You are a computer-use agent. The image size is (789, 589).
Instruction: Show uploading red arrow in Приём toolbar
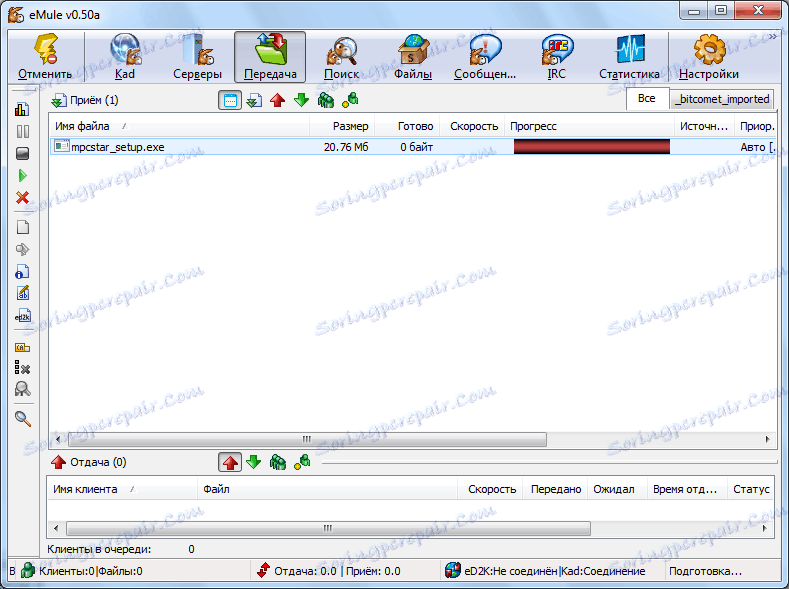[277, 100]
